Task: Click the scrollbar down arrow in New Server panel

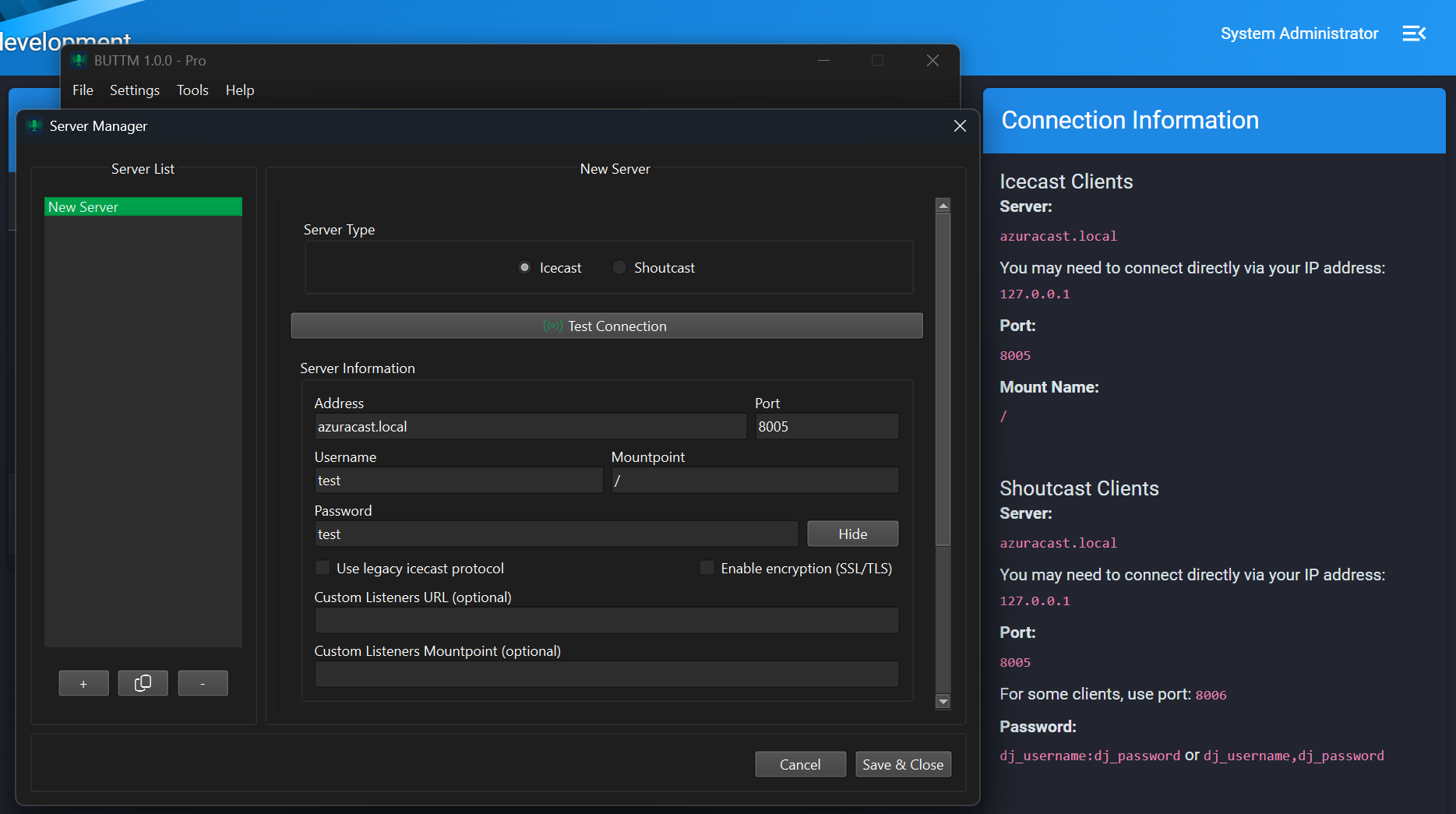Action: coord(943,701)
